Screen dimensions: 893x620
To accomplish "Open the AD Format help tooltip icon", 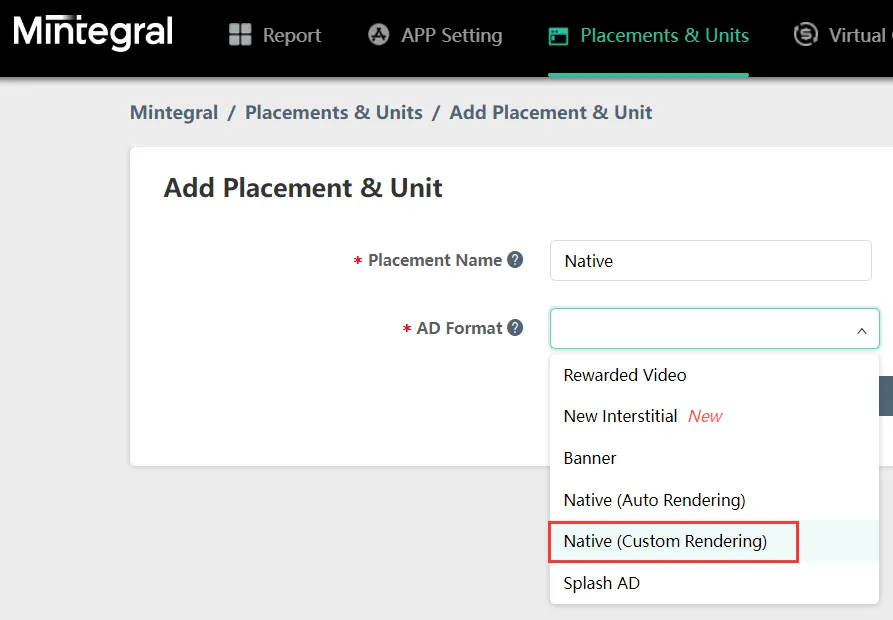I will (x=514, y=327).
